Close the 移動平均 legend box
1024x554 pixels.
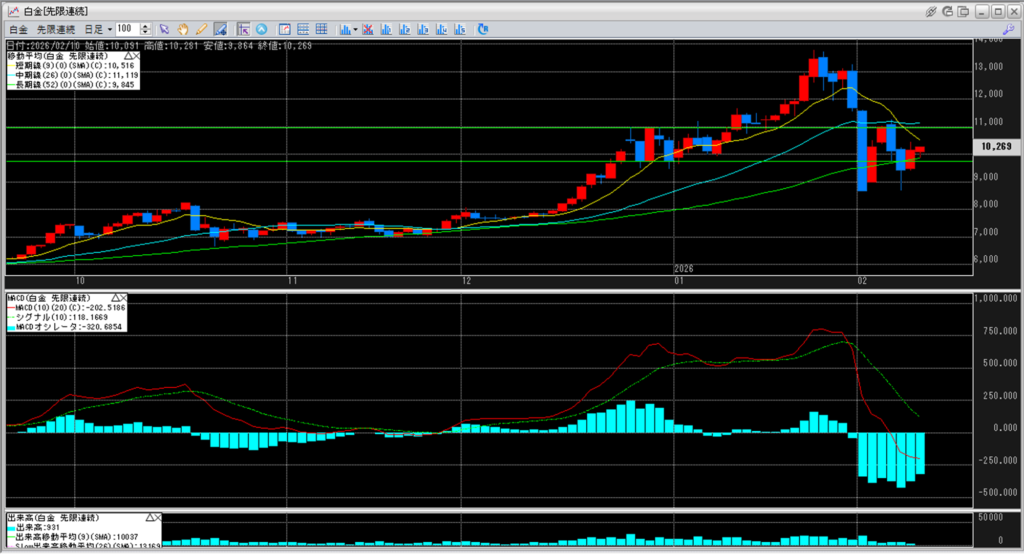pos(136,56)
